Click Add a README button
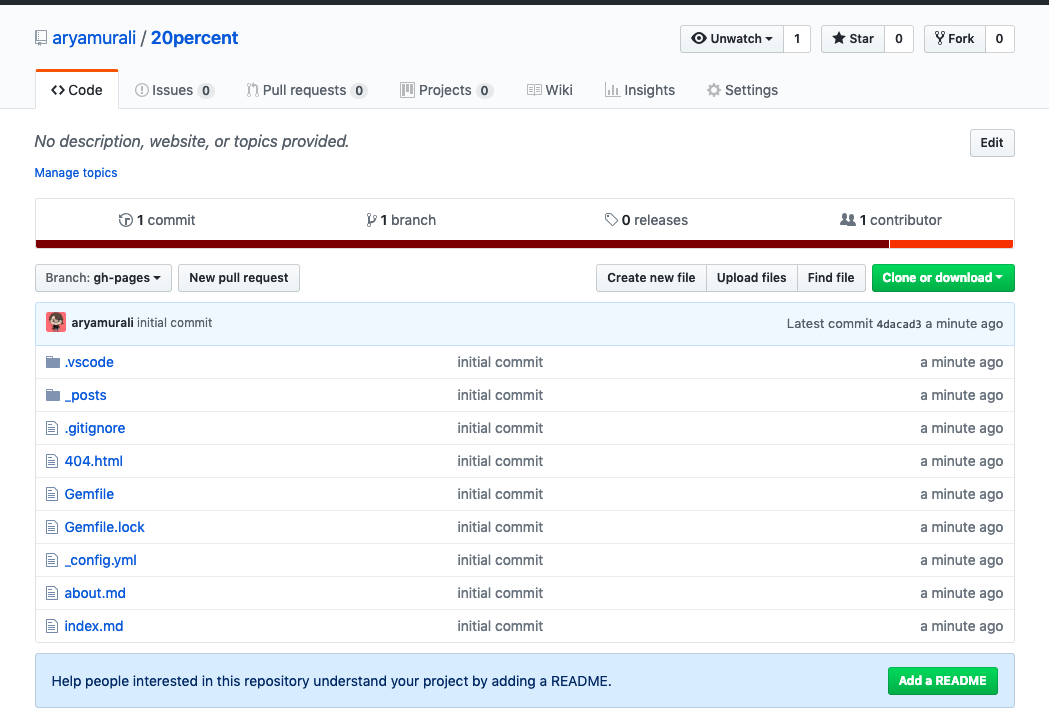The width and height of the screenshot is (1049, 723). (x=943, y=681)
